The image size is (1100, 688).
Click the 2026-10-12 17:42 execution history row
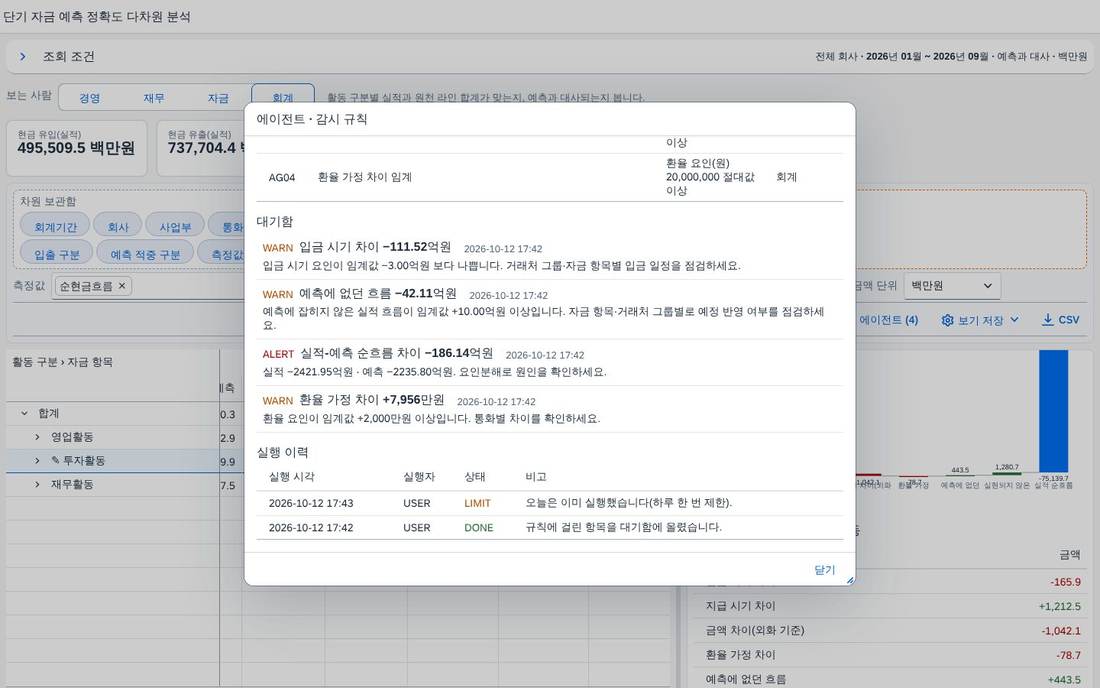point(549,527)
